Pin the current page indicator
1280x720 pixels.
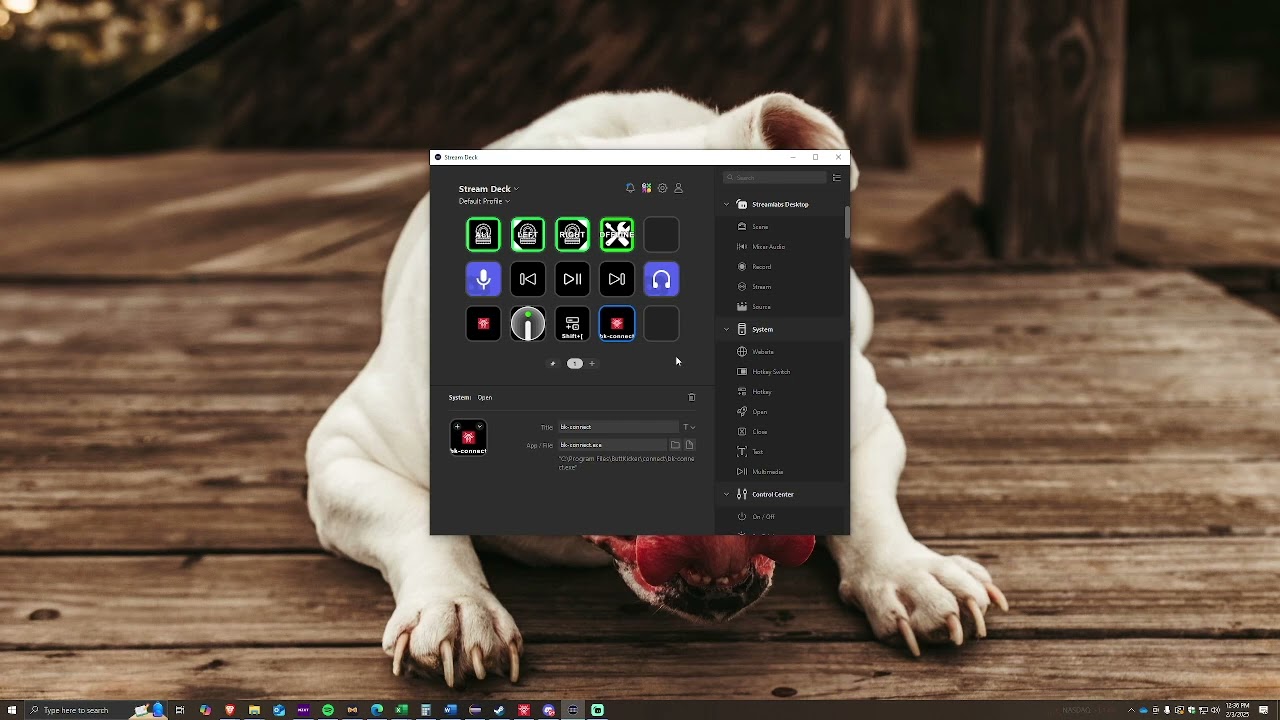coord(553,363)
